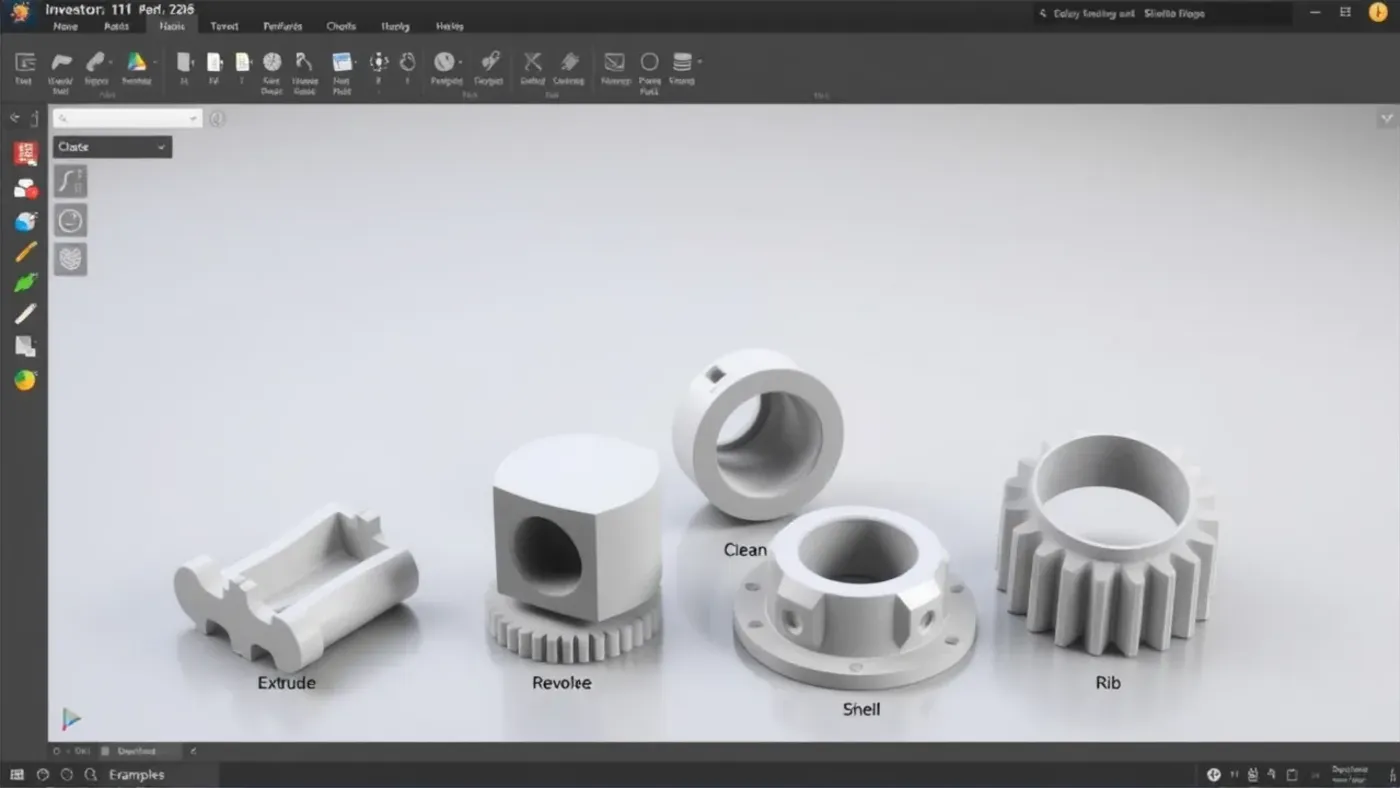Image resolution: width=1400 pixels, height=788 pixels.
Task: Open the last ribbon tab 'Holks'
Action: [449, 27]
